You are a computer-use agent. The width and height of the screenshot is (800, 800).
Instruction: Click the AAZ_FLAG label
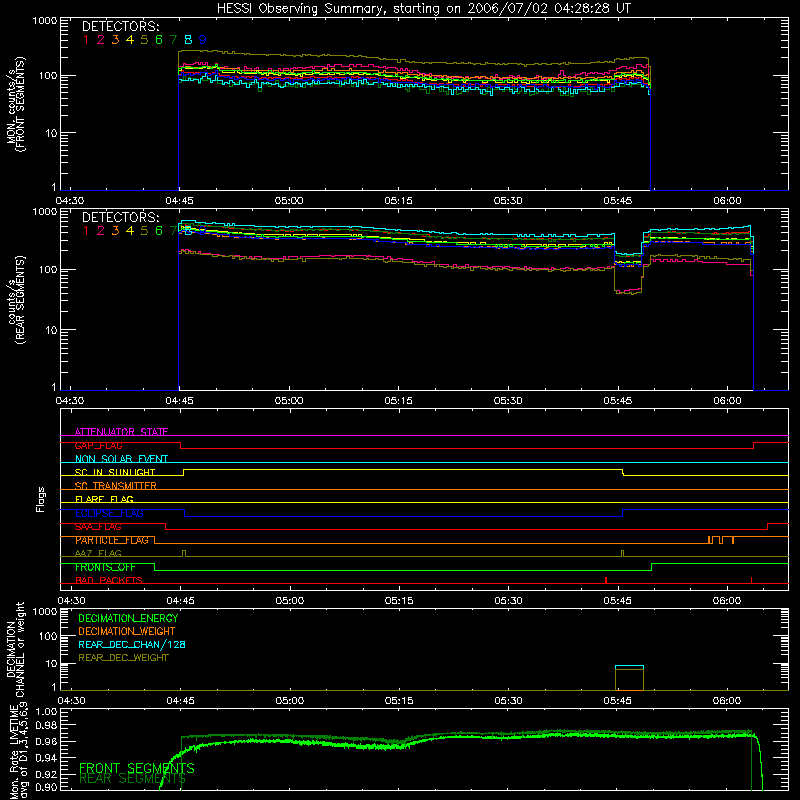point(98,553)
